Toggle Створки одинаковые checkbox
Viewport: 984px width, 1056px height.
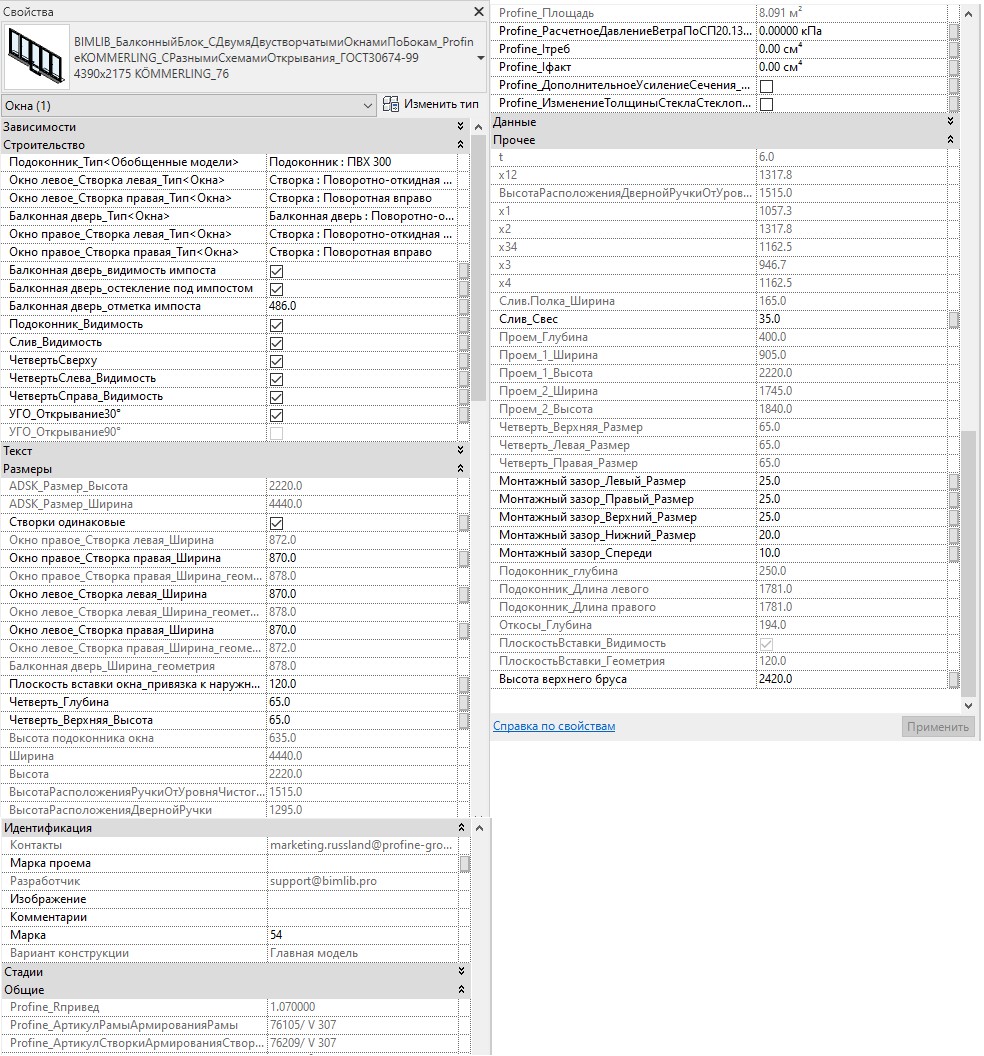pos(277,523)
